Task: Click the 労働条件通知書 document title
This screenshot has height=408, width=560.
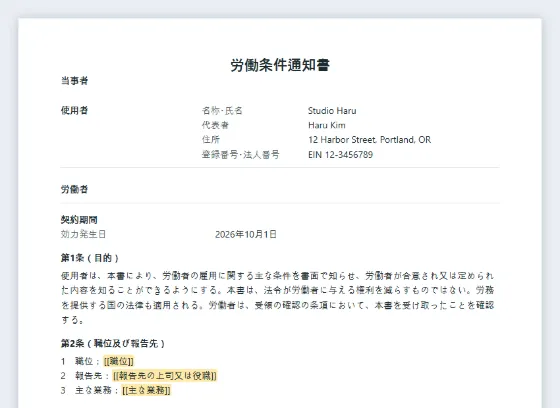Action: tap(280, 65)
